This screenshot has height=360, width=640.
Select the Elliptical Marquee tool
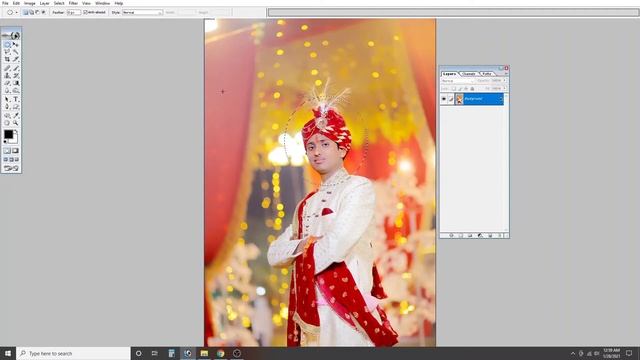7,44
